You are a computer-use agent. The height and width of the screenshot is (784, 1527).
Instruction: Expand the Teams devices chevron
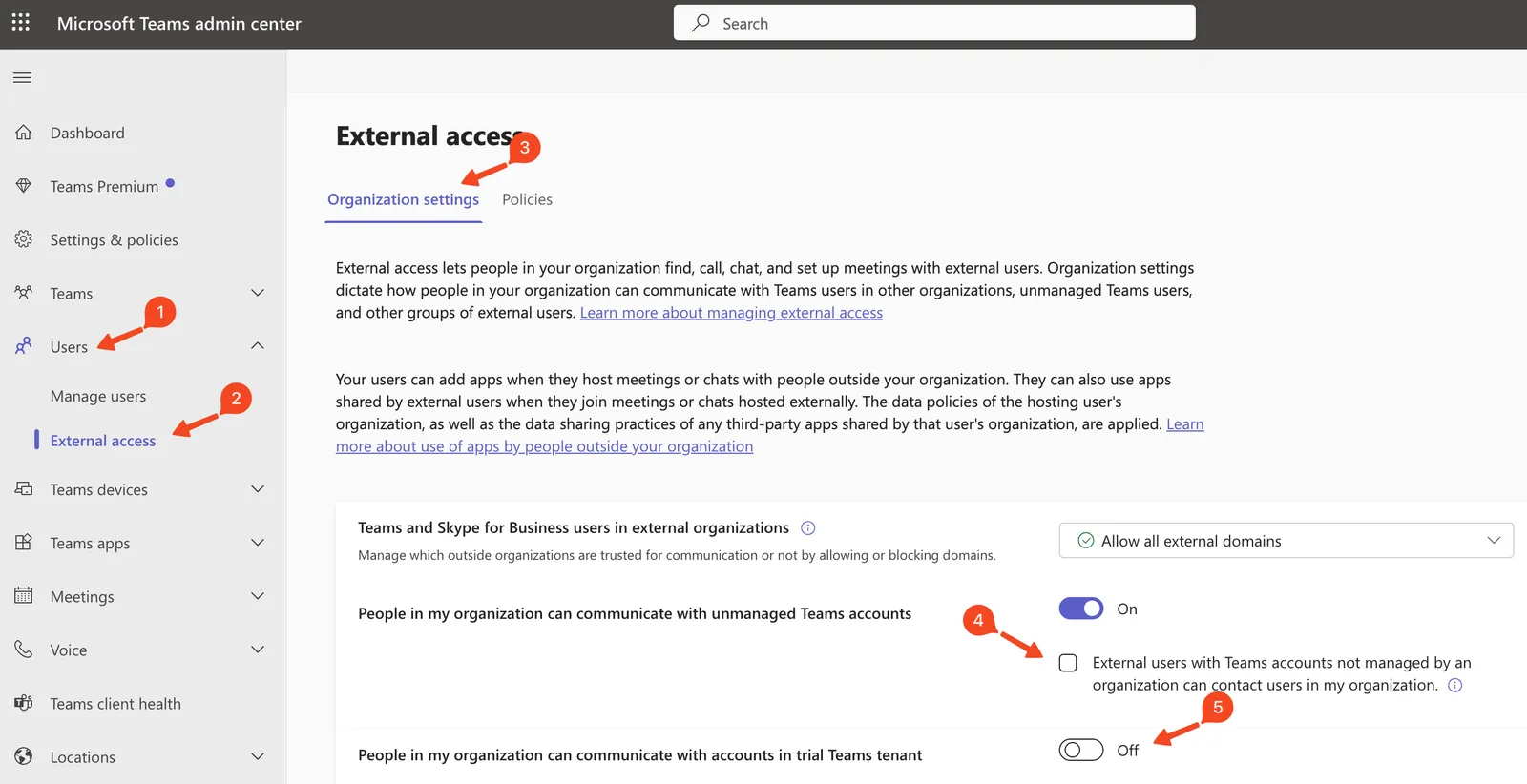tap(258, 489)
